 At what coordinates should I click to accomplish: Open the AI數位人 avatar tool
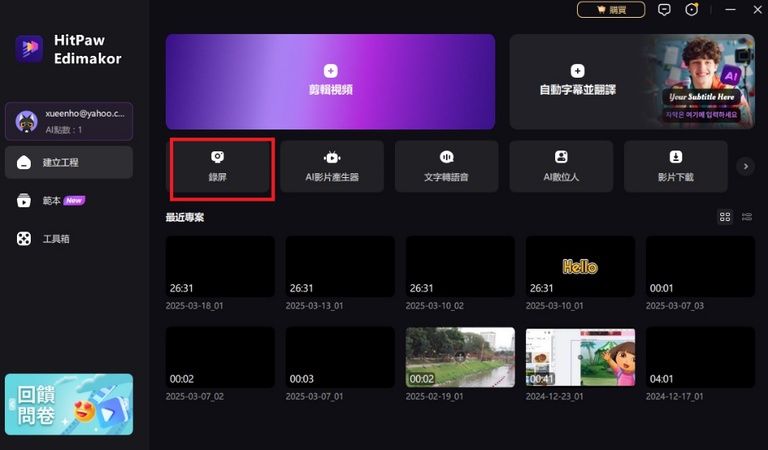561,166
